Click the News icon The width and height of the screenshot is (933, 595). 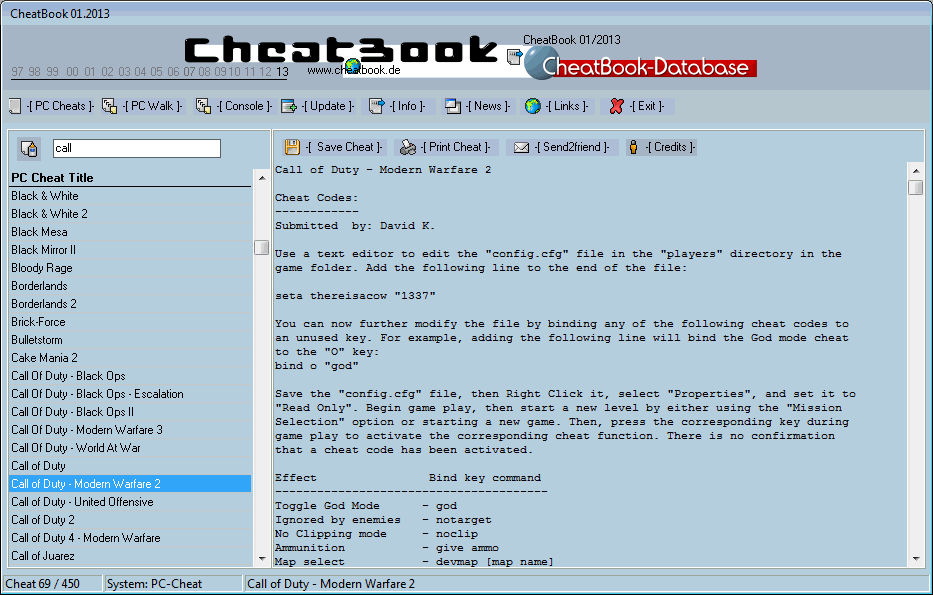tap(453, 107)
